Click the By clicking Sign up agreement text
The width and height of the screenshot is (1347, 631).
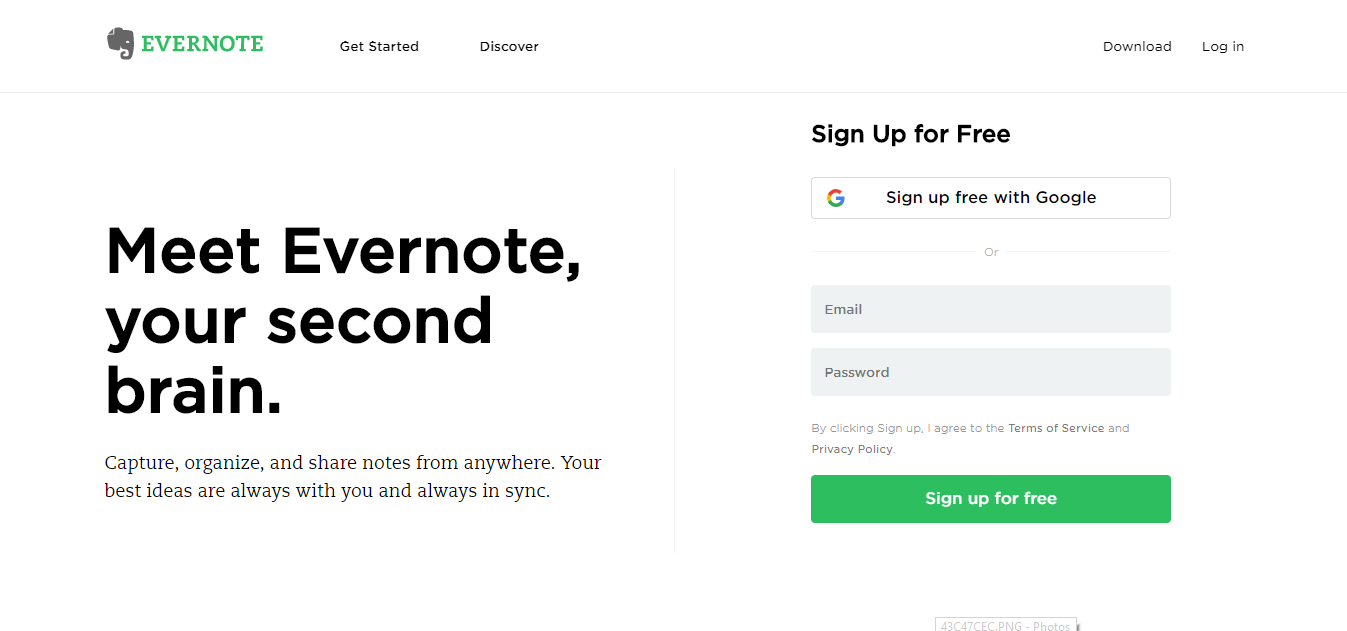tap(970, 438)
